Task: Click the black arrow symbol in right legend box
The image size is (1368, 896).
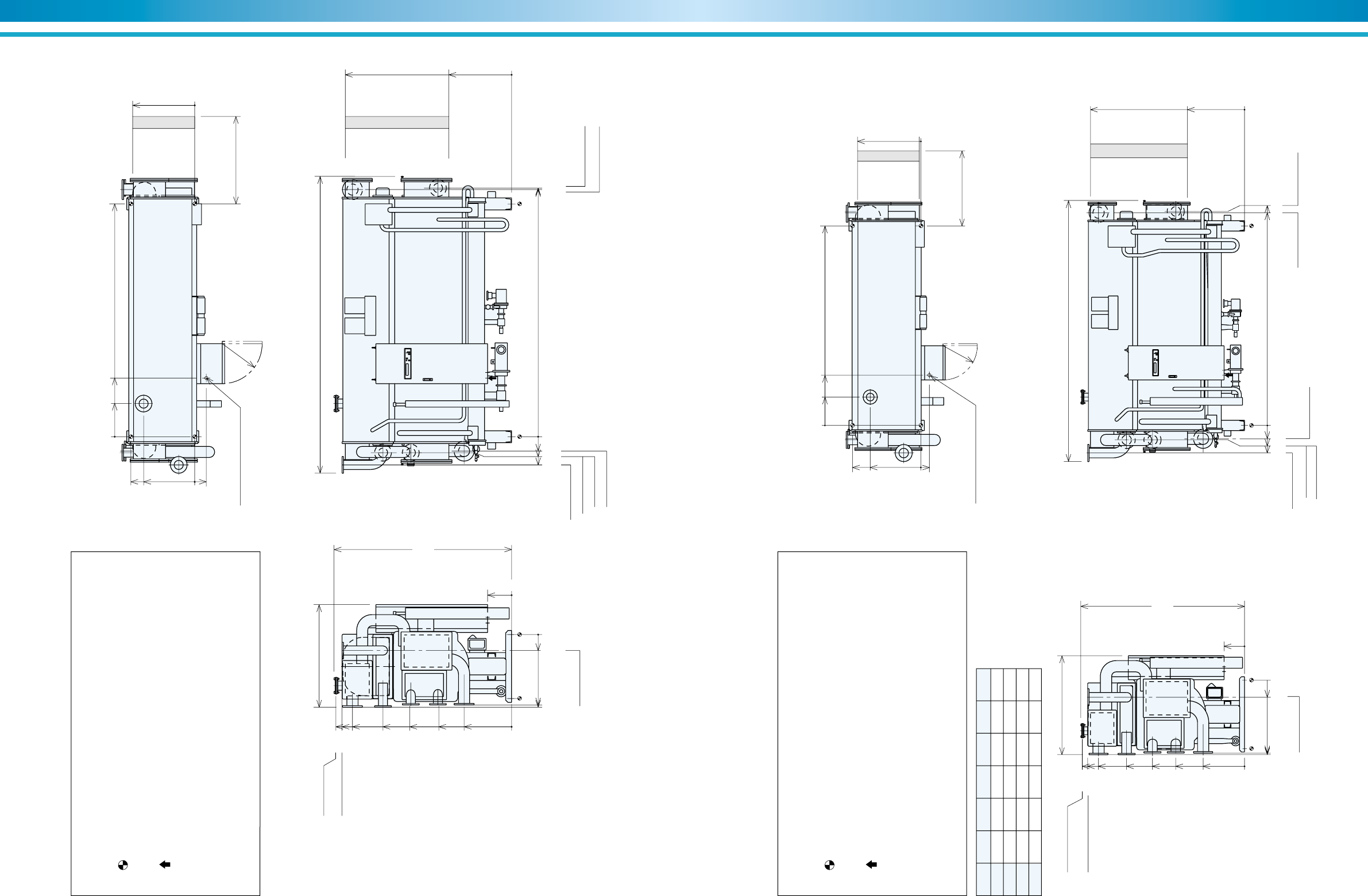Action: 871,864
